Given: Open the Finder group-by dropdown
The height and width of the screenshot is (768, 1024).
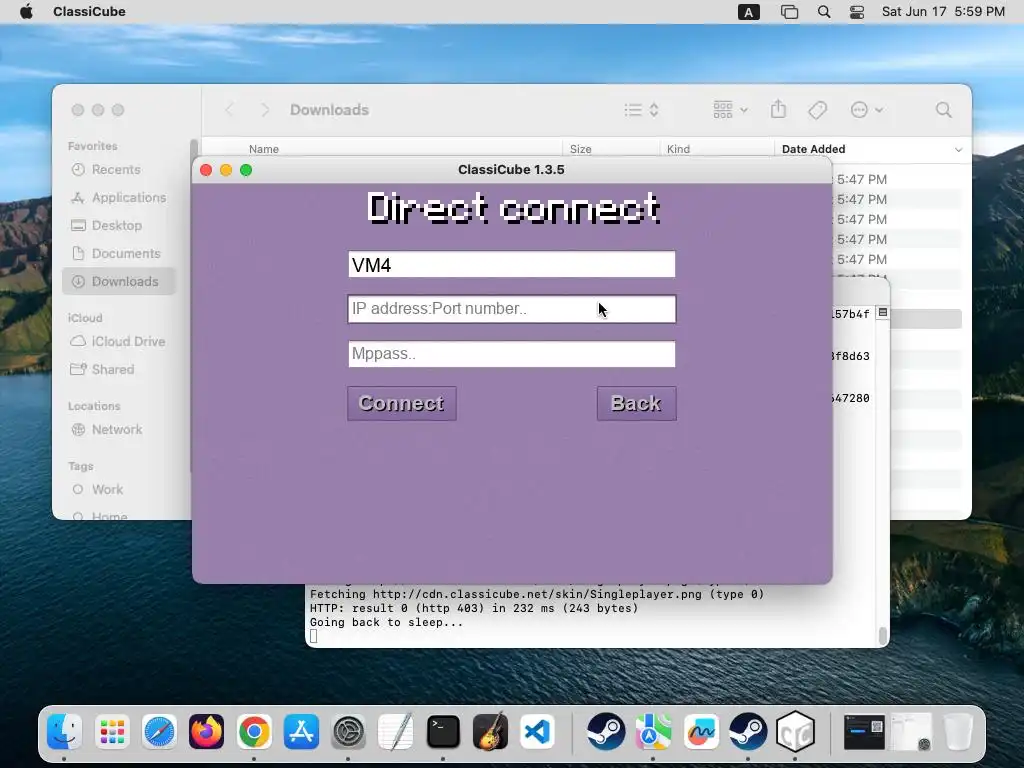Looking at the screenshot, I should (x=730, y=110).
